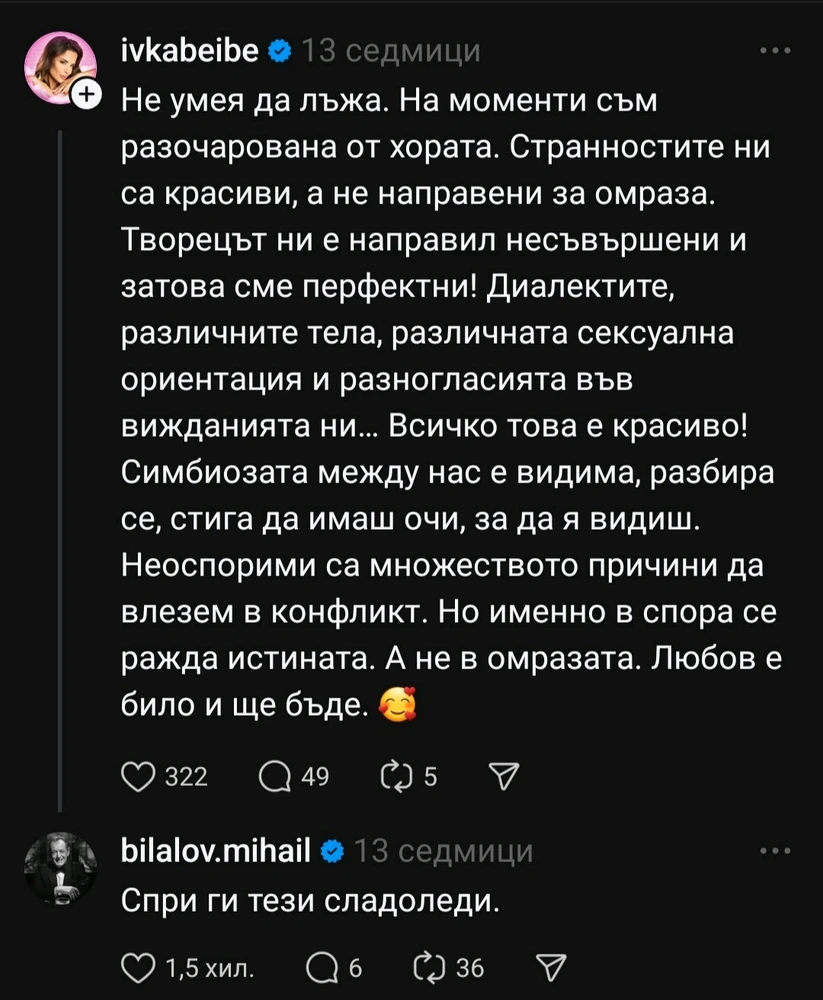This screenshot has width=823, height=1000.
Task: Like bilalov.mihail's reply
Action: pos(134,967)
